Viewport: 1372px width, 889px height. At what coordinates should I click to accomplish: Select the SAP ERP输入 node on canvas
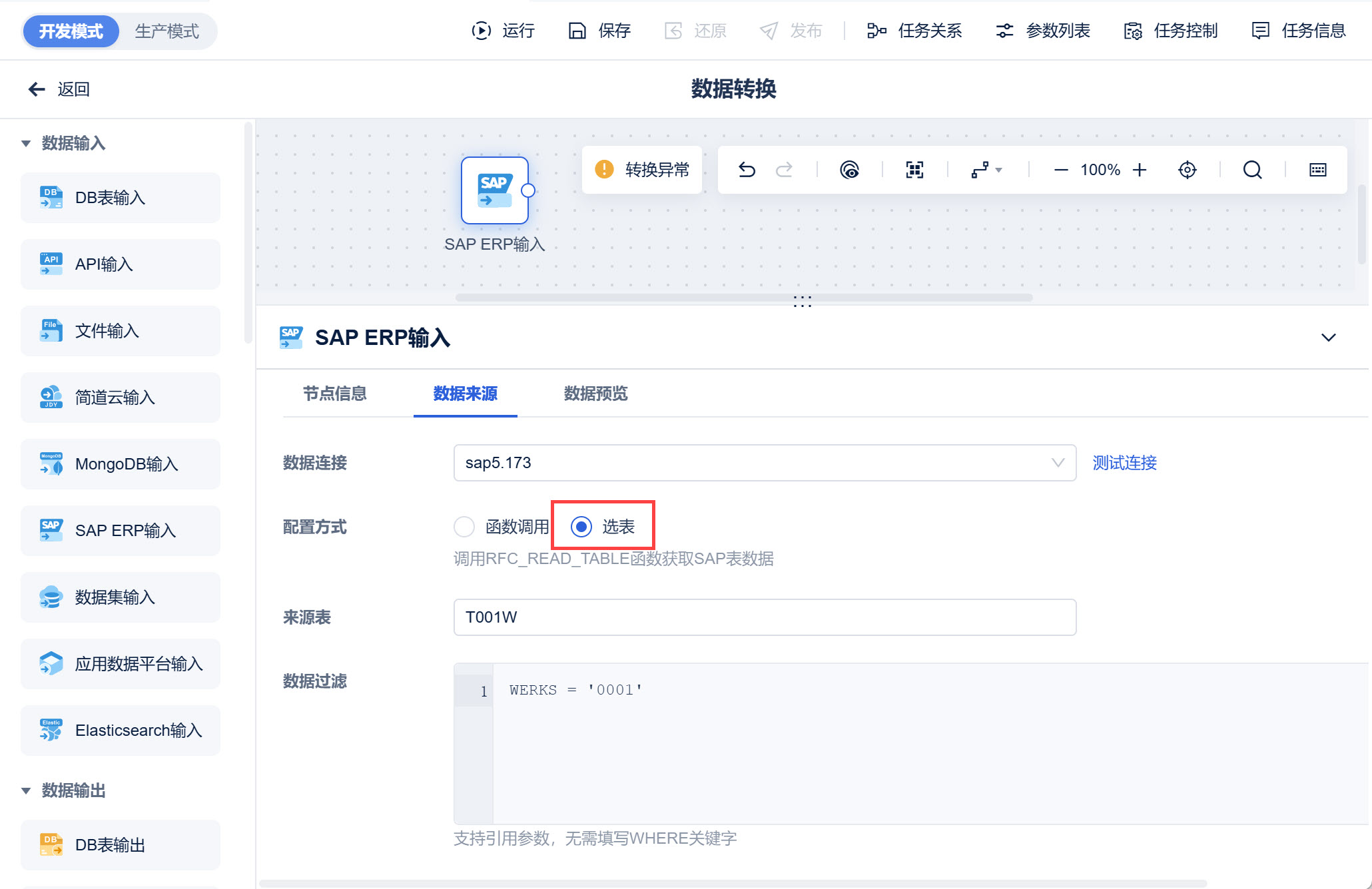coord(495,190)
